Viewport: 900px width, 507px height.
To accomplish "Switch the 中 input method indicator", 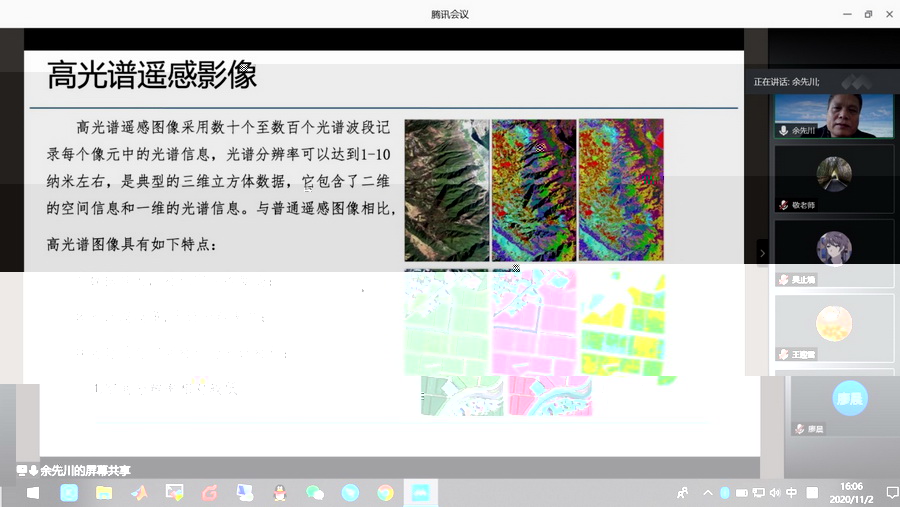I will click(792, 493).
